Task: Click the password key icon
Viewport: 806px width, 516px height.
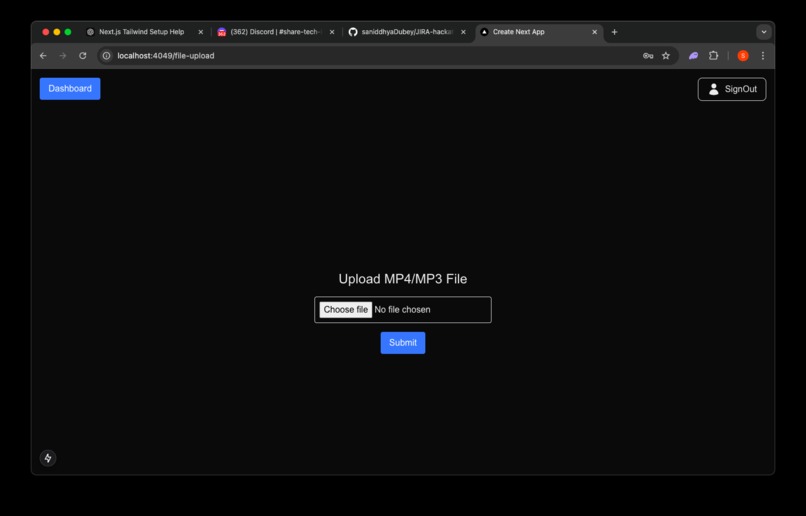Action: (x=648, y=56)
